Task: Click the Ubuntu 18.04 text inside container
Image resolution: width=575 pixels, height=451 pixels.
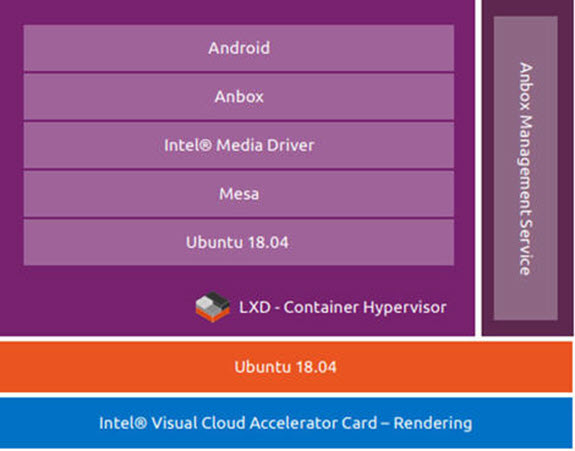Action: point(237,243)
